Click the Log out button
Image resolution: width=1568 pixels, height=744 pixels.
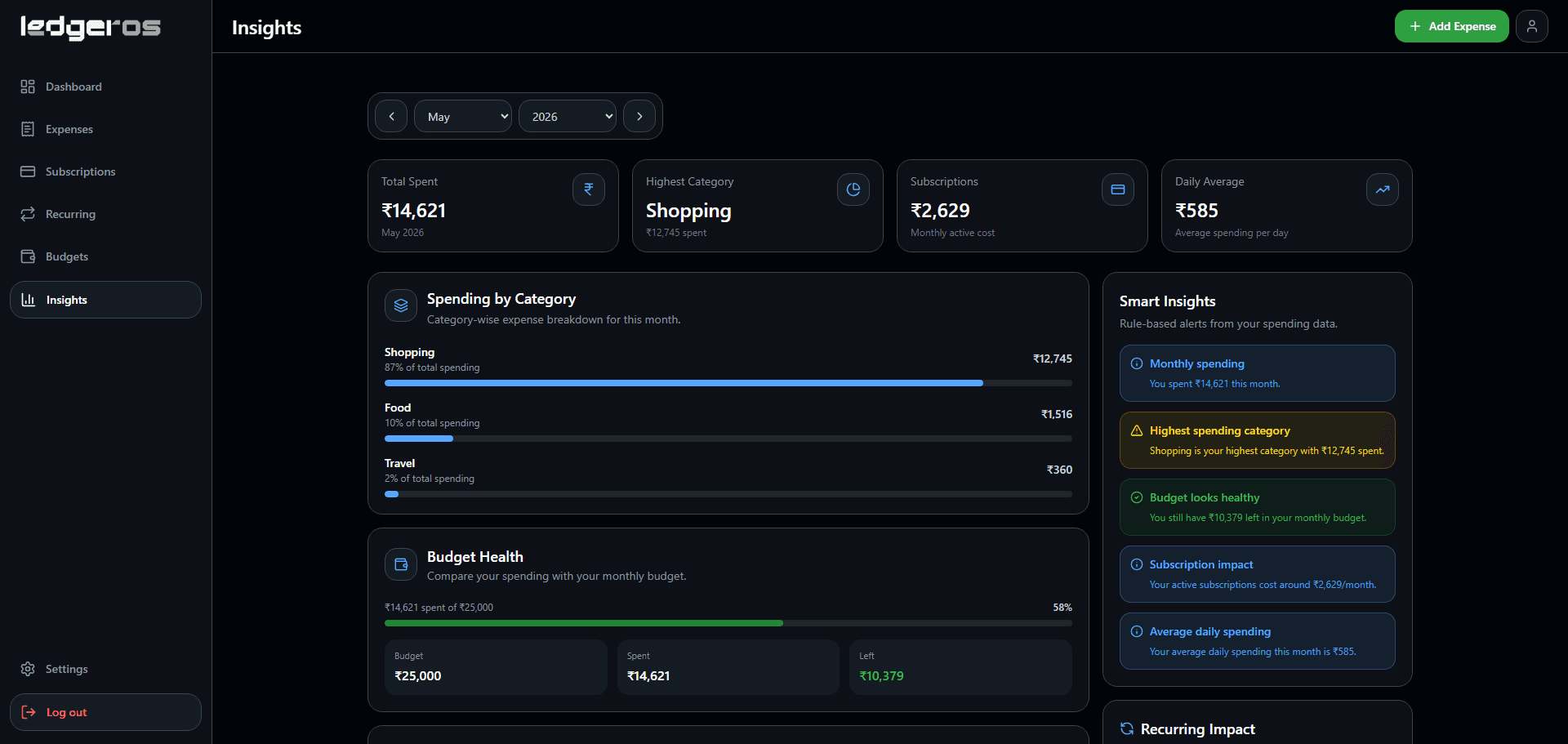point(105,712)
